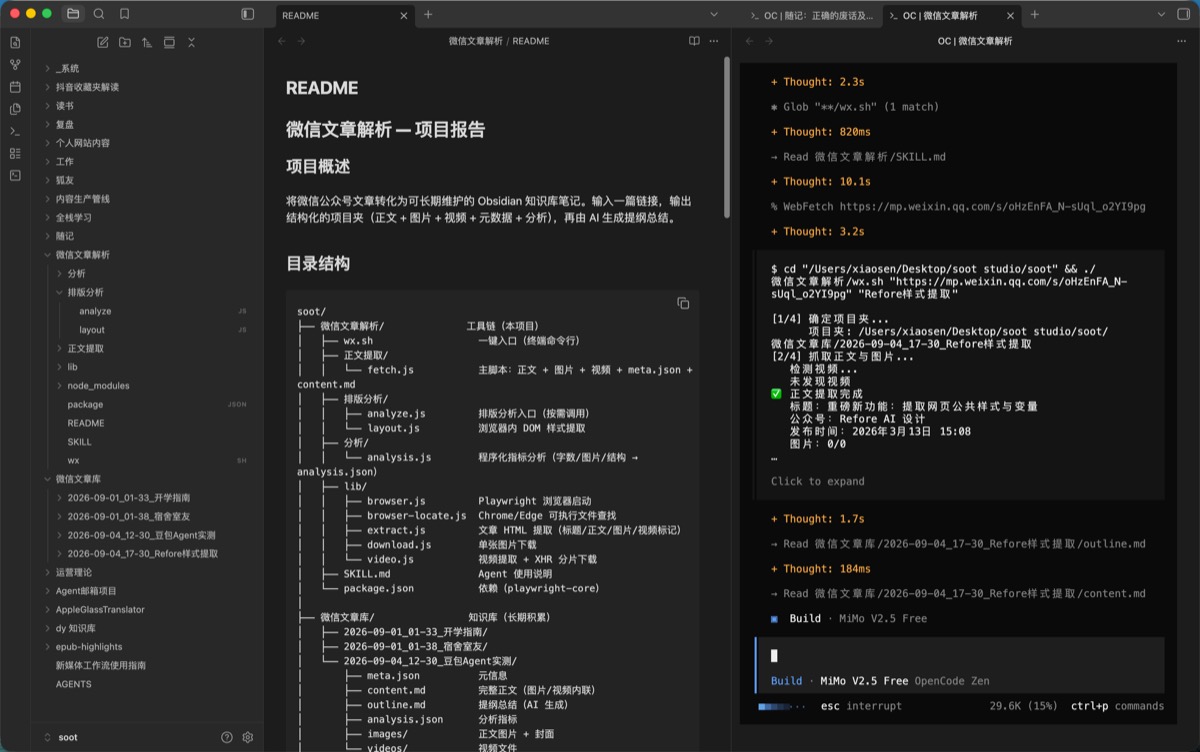Screen dimensions: 1200x752
Task: Open the bookmarks panel icon
Action: pos(124,14)
